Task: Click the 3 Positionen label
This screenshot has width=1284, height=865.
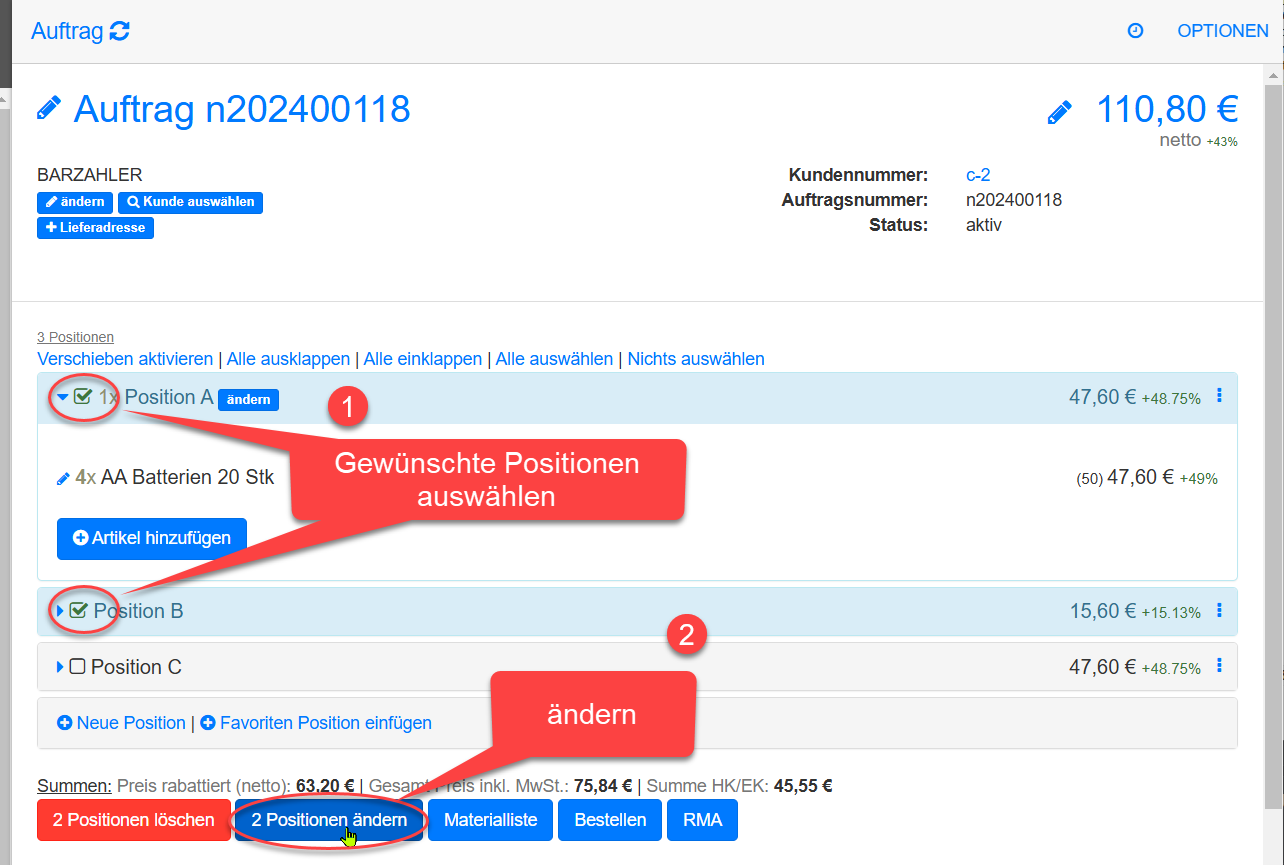Action: tap(75, 337)
